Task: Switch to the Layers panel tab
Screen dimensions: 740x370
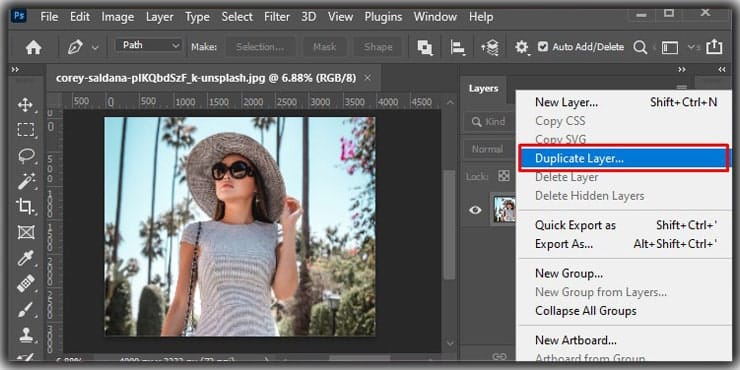Action: [x=483, y=89]
